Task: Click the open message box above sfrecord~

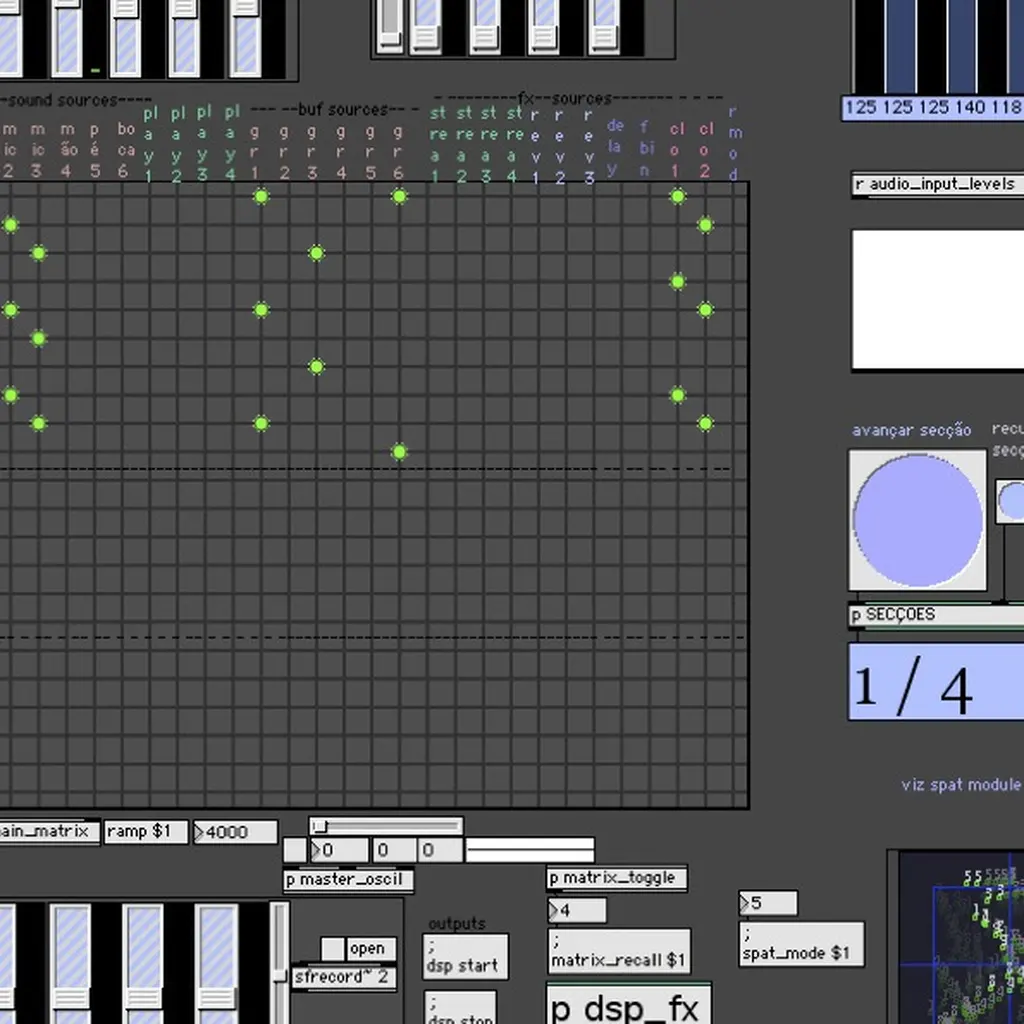Action: 368,948
